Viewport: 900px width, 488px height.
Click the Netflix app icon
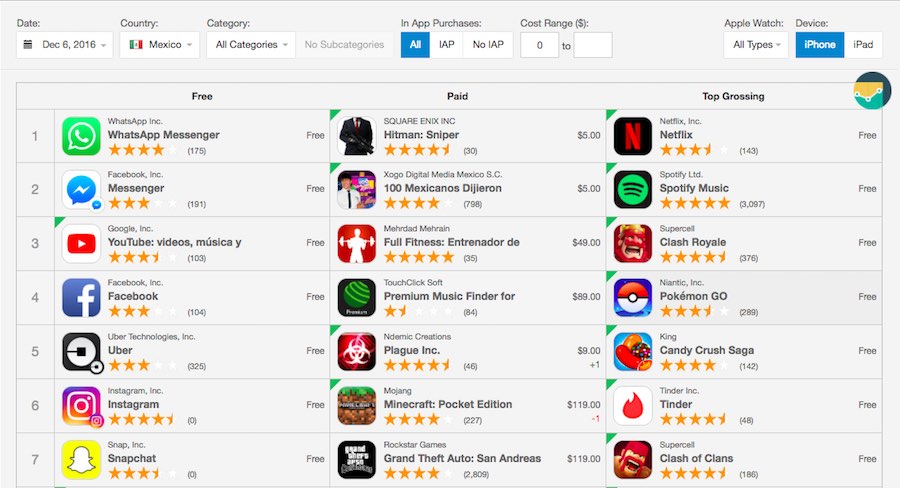(x=633, y=136)
